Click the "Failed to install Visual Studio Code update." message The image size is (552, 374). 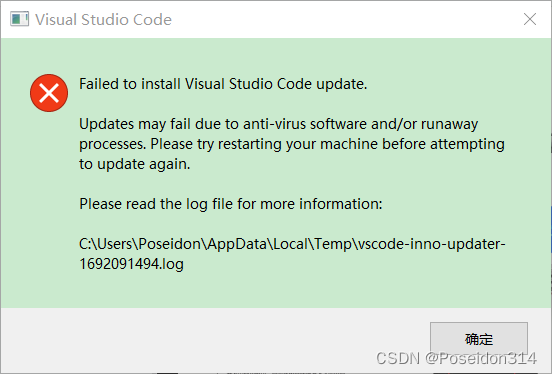[x=223, y=84]
